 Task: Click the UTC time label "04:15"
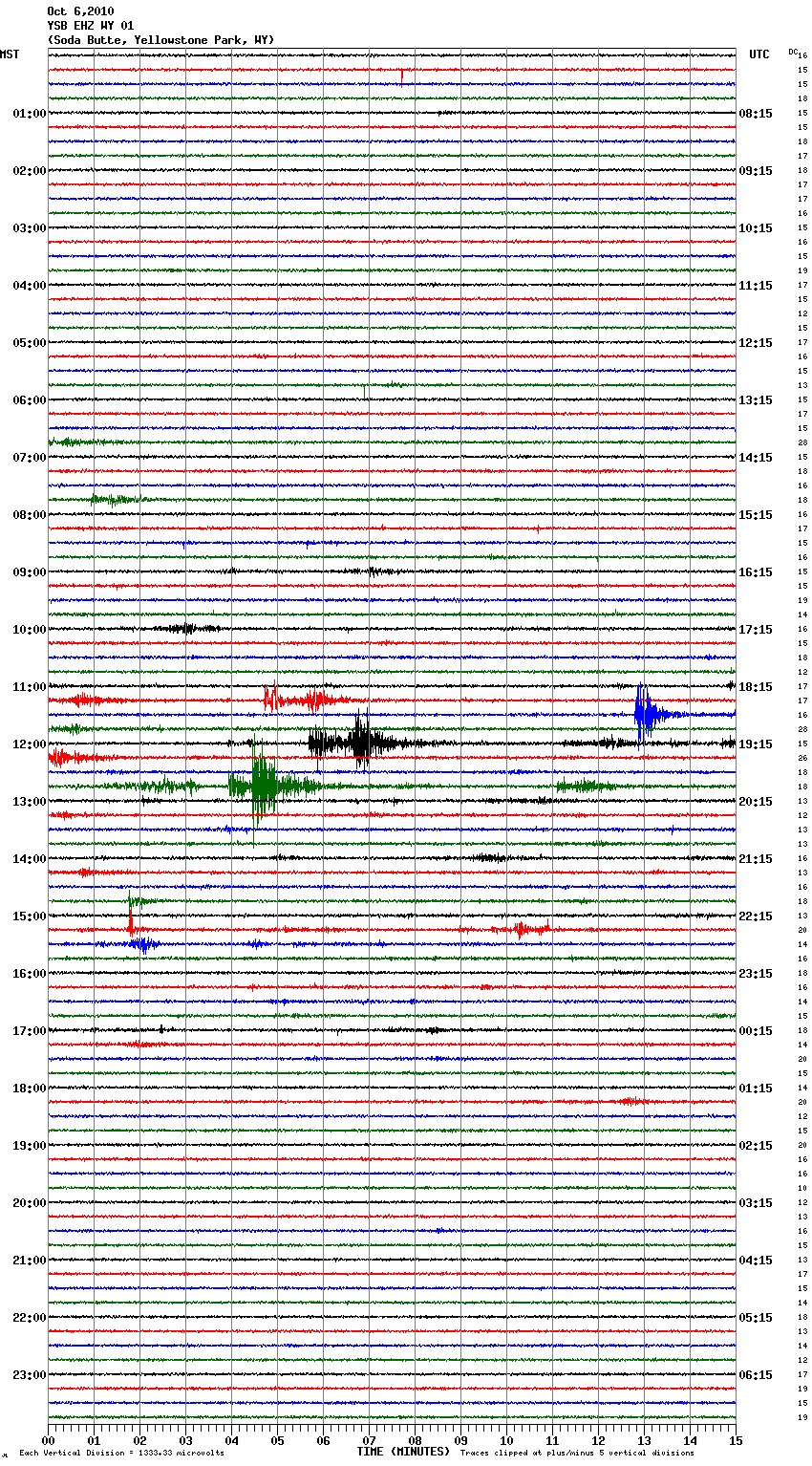(756, 1261)
